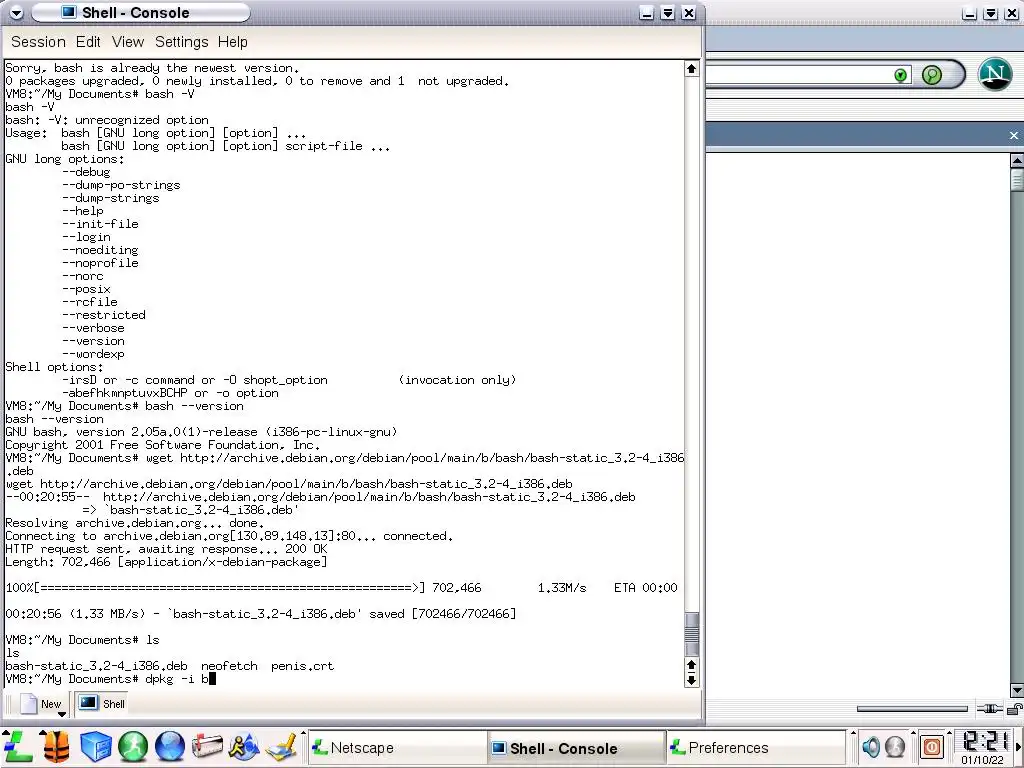Click the panel hide arrow at right edge
Image resolution: width=1024 pixels, height=768 pixels.
1018,748
